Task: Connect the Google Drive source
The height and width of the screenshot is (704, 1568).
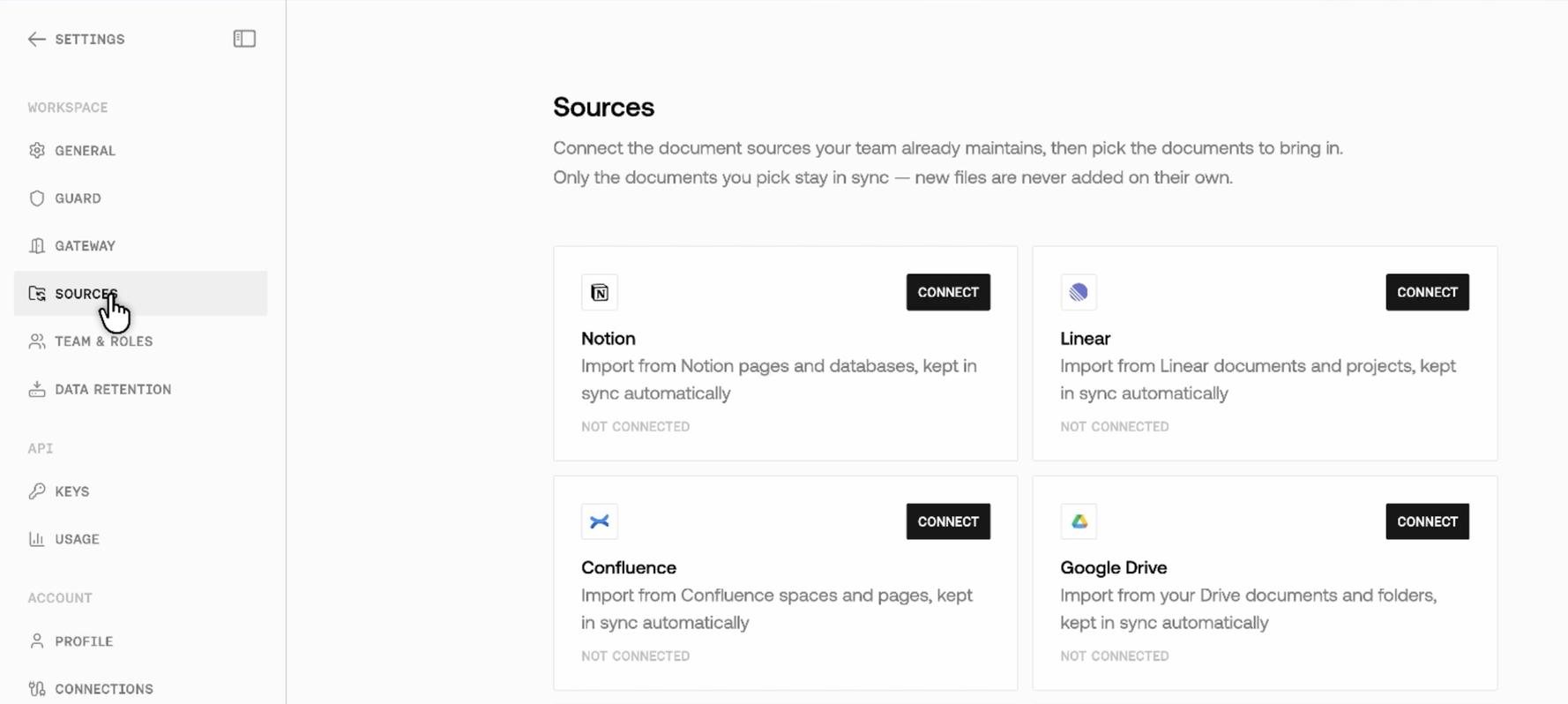Action: [x=1427, y=521]
